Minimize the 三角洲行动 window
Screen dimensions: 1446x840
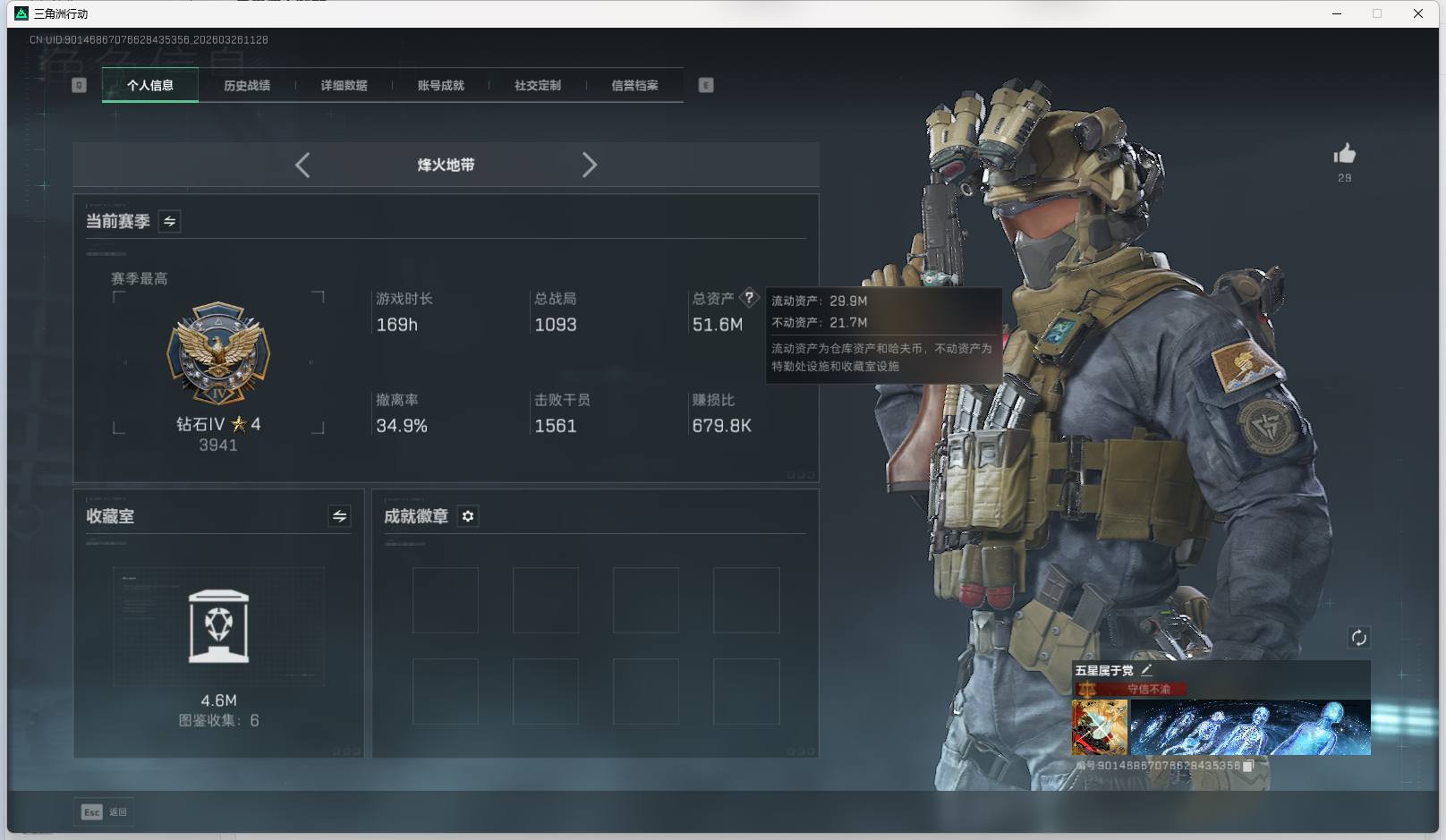[x=1337, y=13]
